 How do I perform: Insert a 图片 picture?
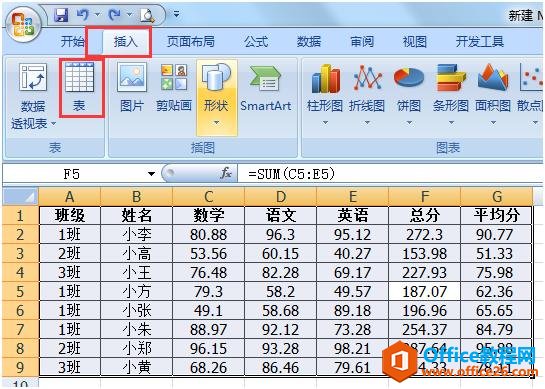132,87
